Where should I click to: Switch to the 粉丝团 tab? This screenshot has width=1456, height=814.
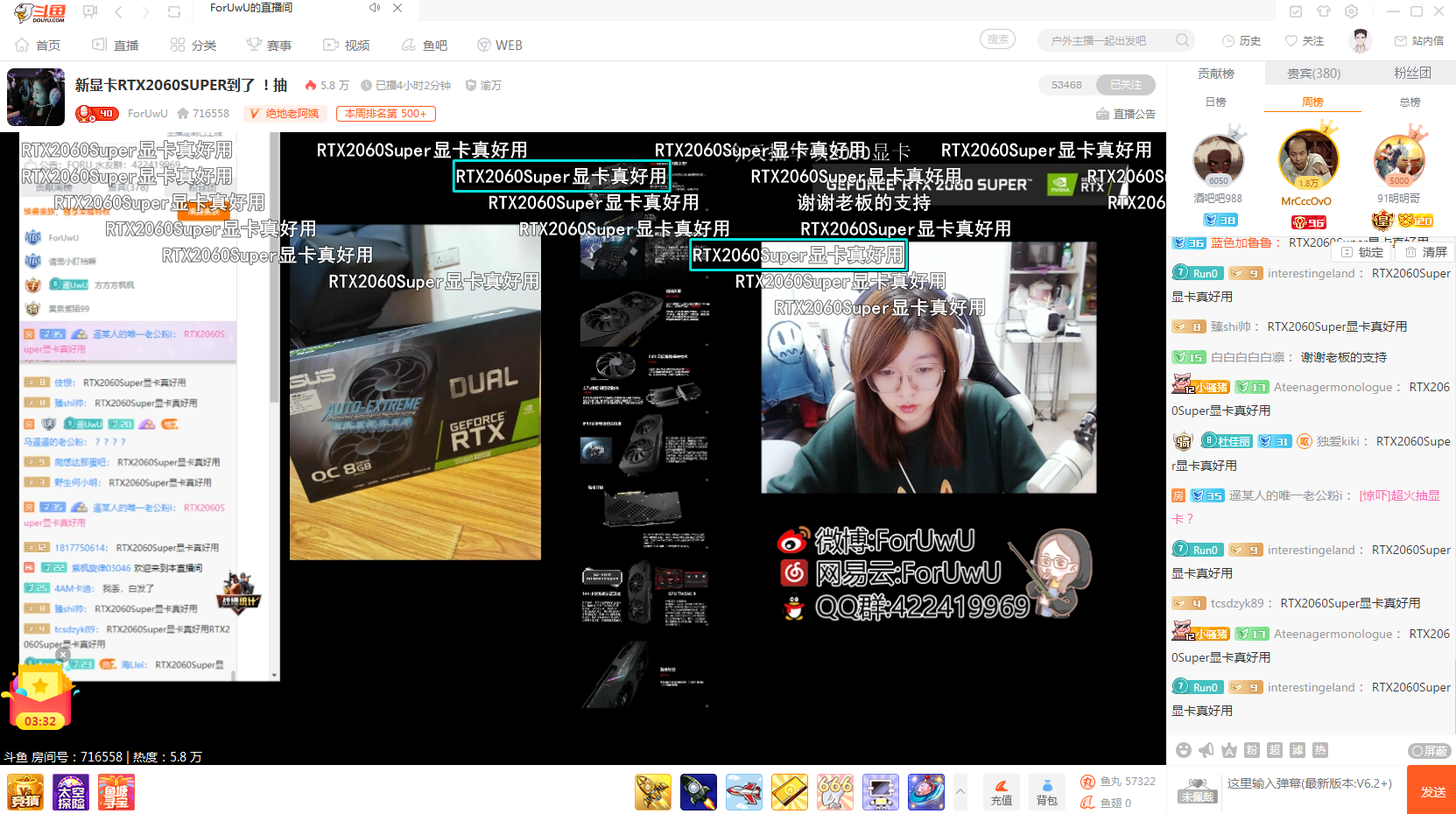(1411, 74)
